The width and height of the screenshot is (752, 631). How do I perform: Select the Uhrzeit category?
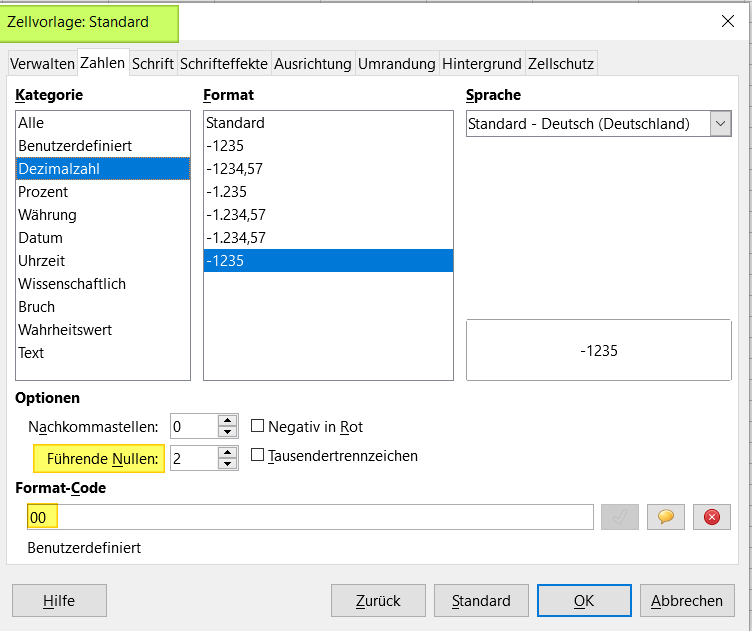(103, 261)
